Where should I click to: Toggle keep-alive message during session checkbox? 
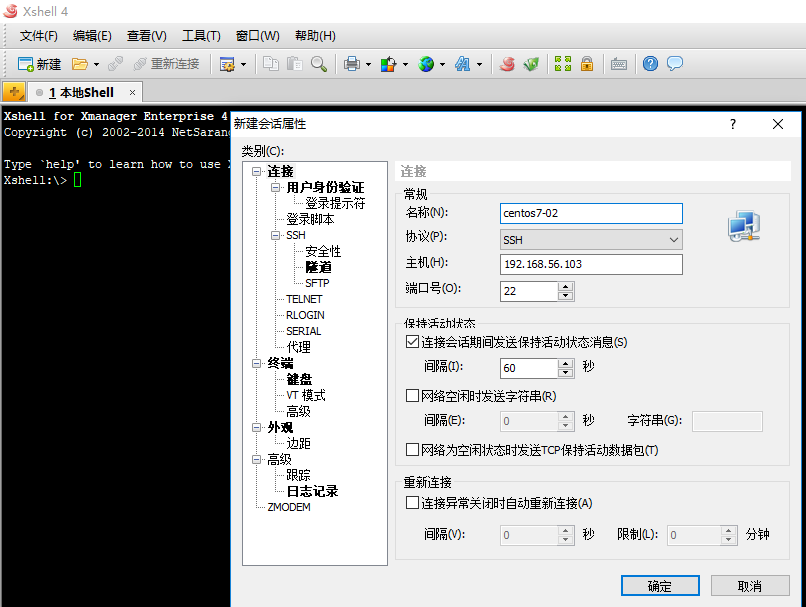tap(412, 342)
